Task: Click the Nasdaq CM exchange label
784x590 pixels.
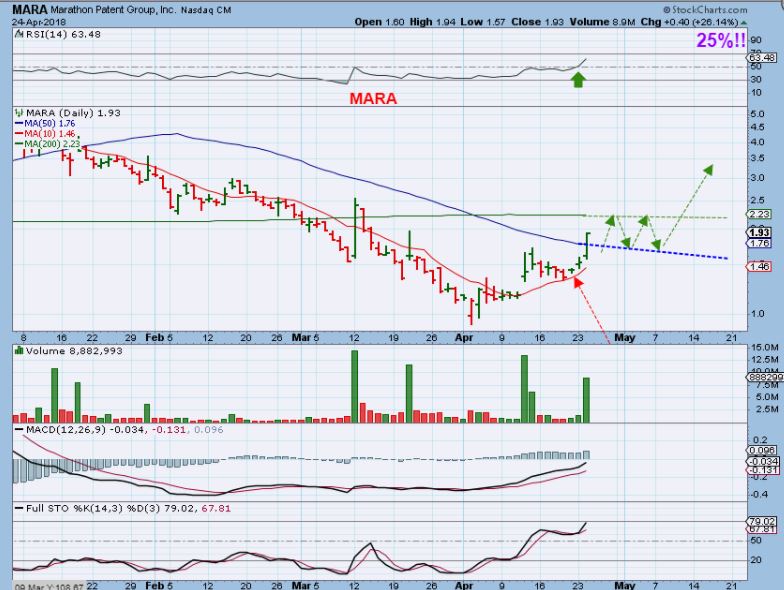Action: coord(206,10)
